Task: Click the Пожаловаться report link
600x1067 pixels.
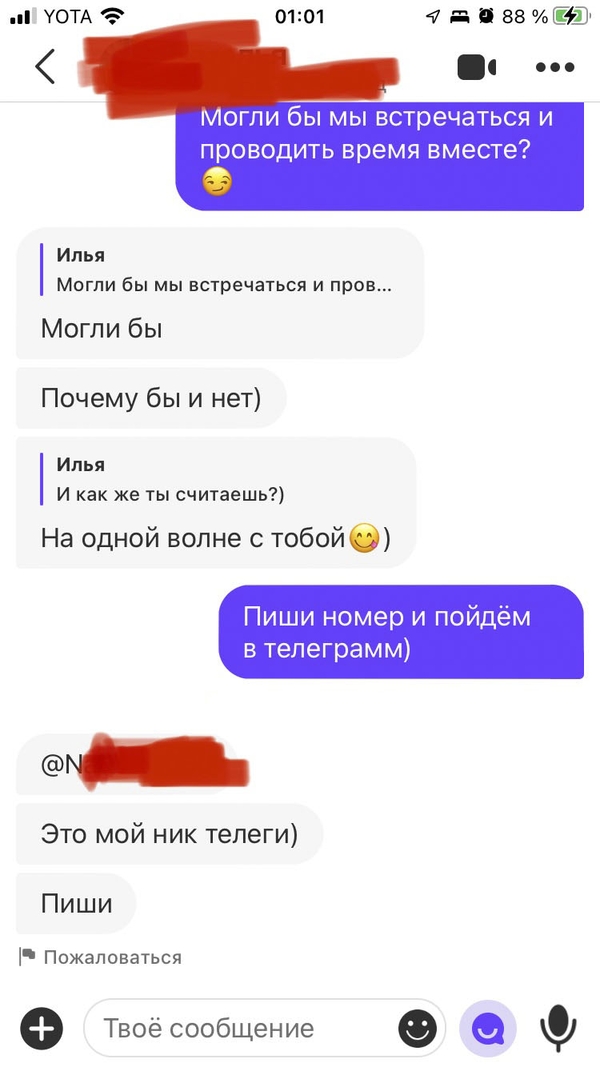Action: pyautogui.click(x=112, y=957)
